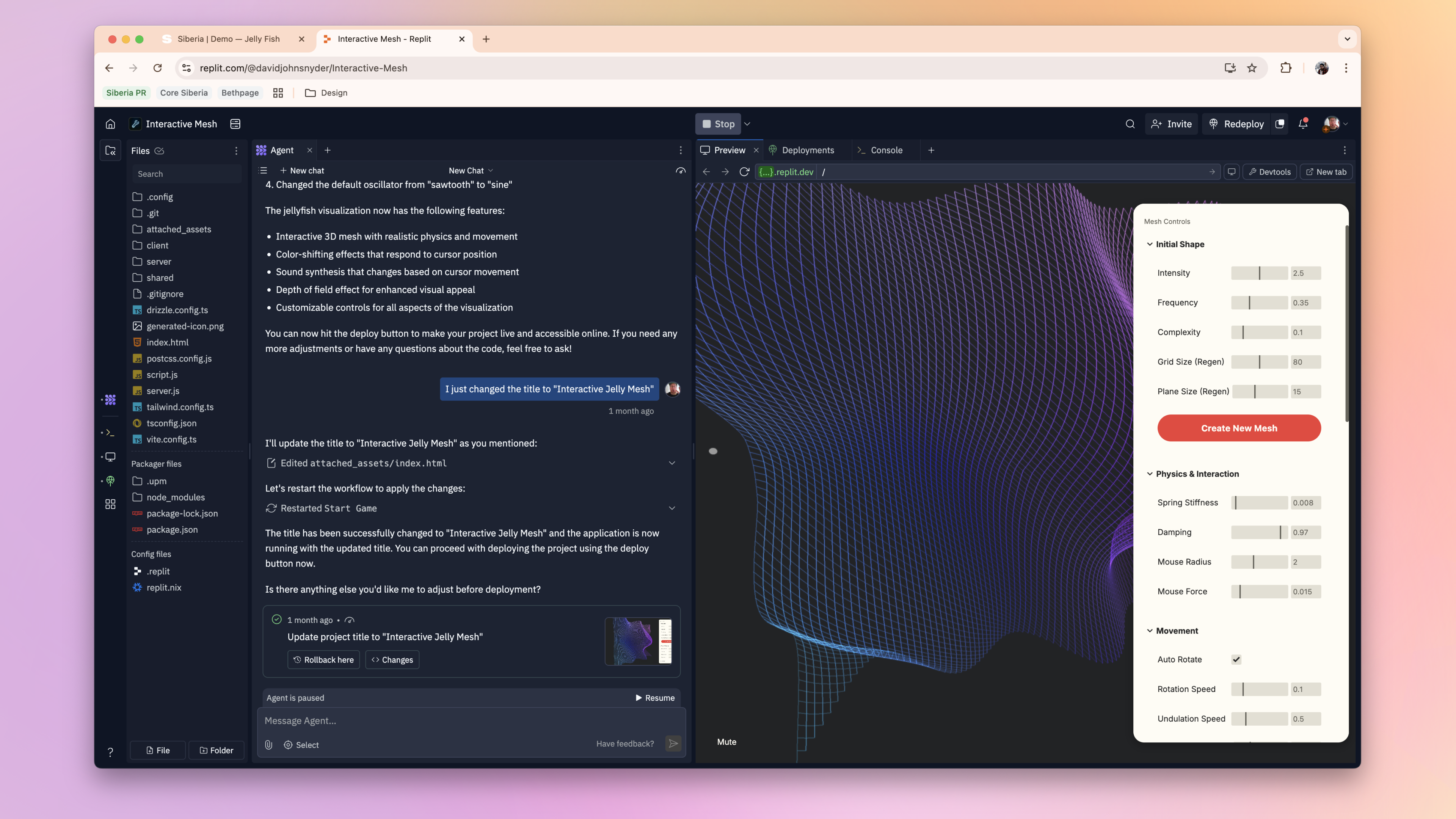Click the attach file paperclip icon
This screenshot has width=1456, height=819.
[x=269, y=745]
